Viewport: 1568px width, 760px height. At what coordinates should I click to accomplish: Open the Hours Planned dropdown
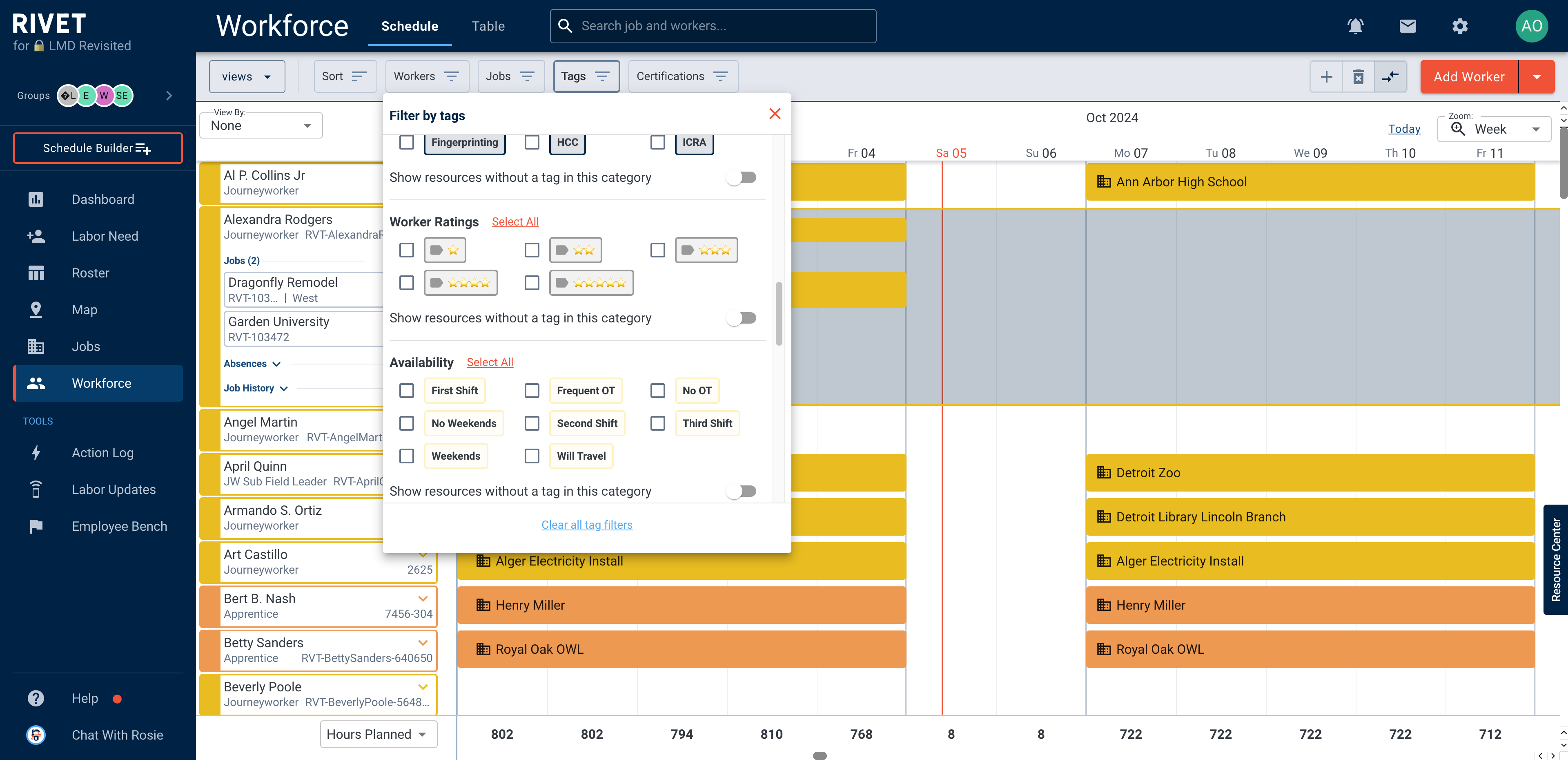pos(378,734)
